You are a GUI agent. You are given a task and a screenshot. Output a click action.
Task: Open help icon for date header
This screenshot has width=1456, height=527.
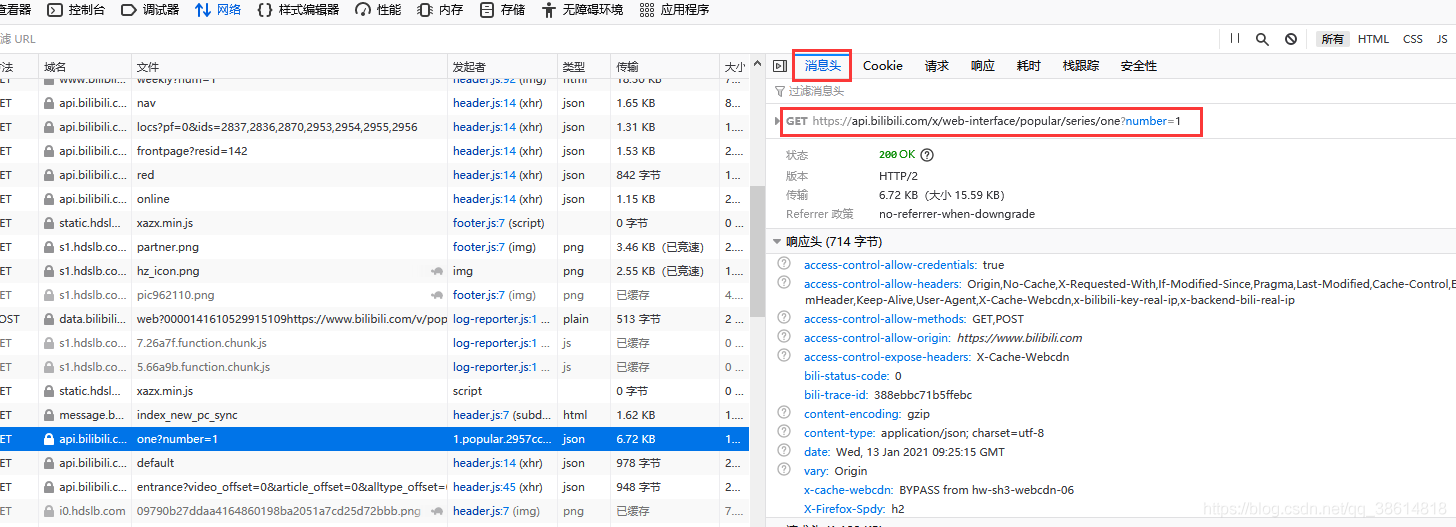785,451
